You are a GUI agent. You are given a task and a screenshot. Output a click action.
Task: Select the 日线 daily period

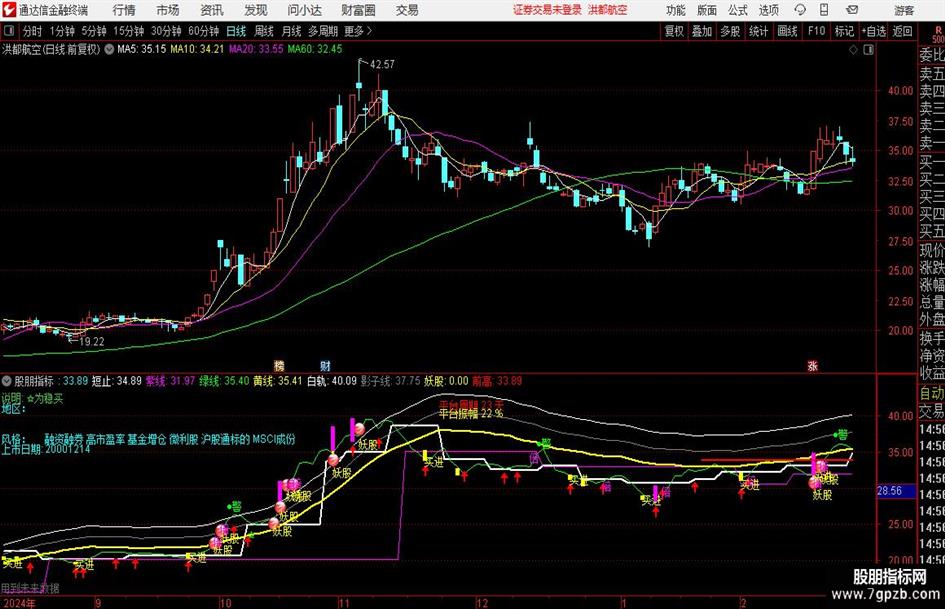(x=236, y=31)
